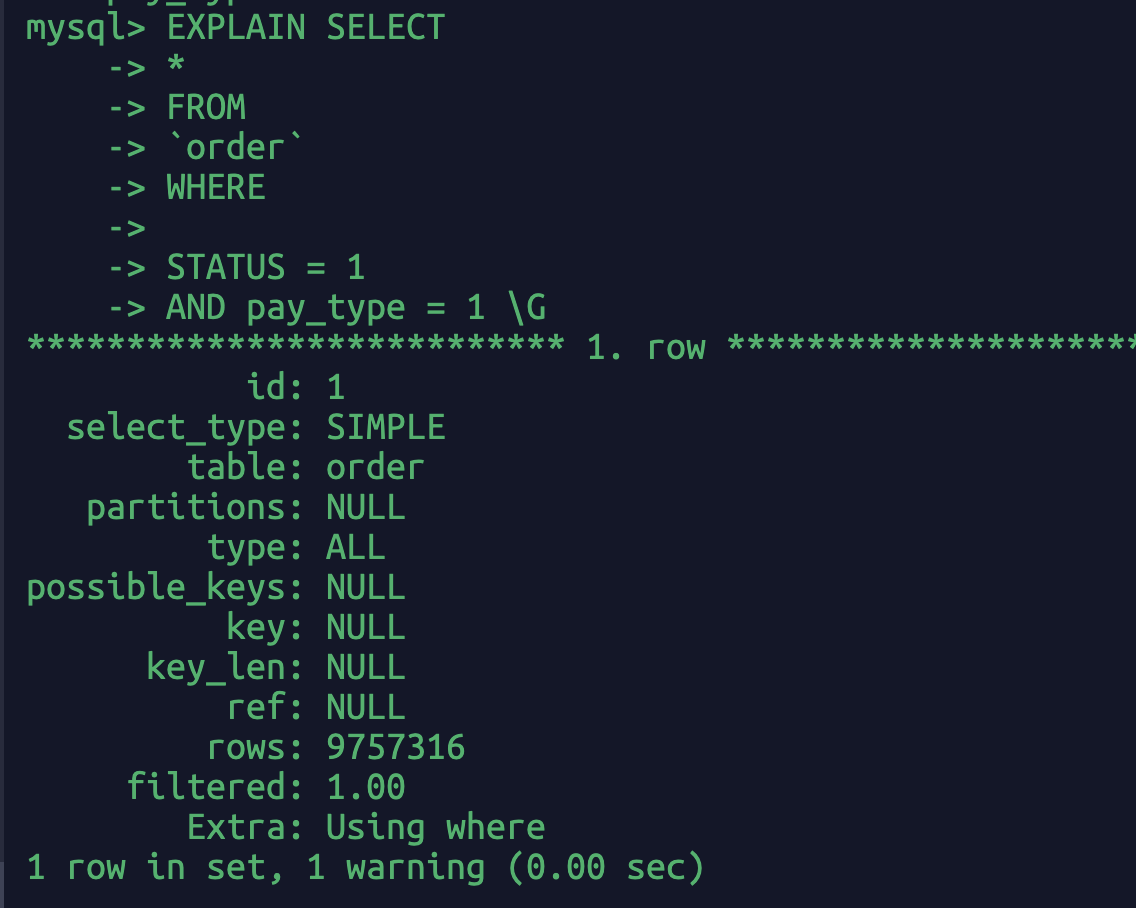Click the EXPLAIN keyword

coord(236,28)
